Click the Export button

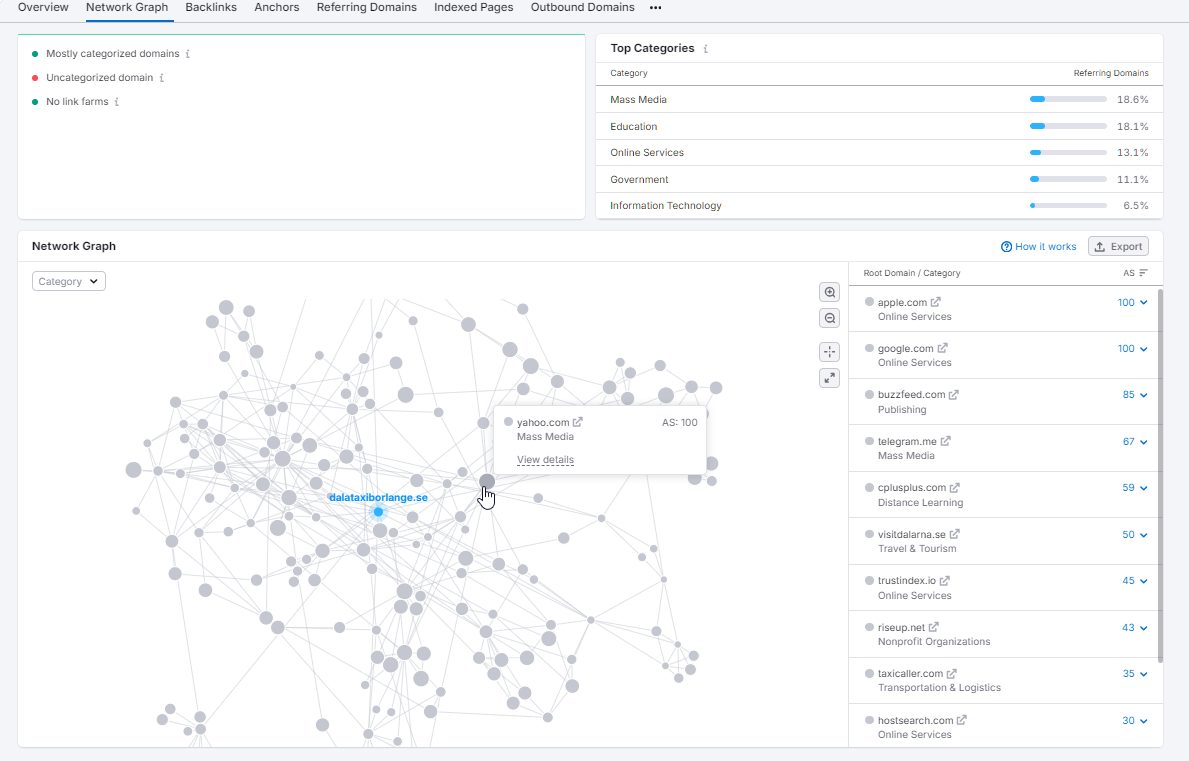tap(1118, 245)
